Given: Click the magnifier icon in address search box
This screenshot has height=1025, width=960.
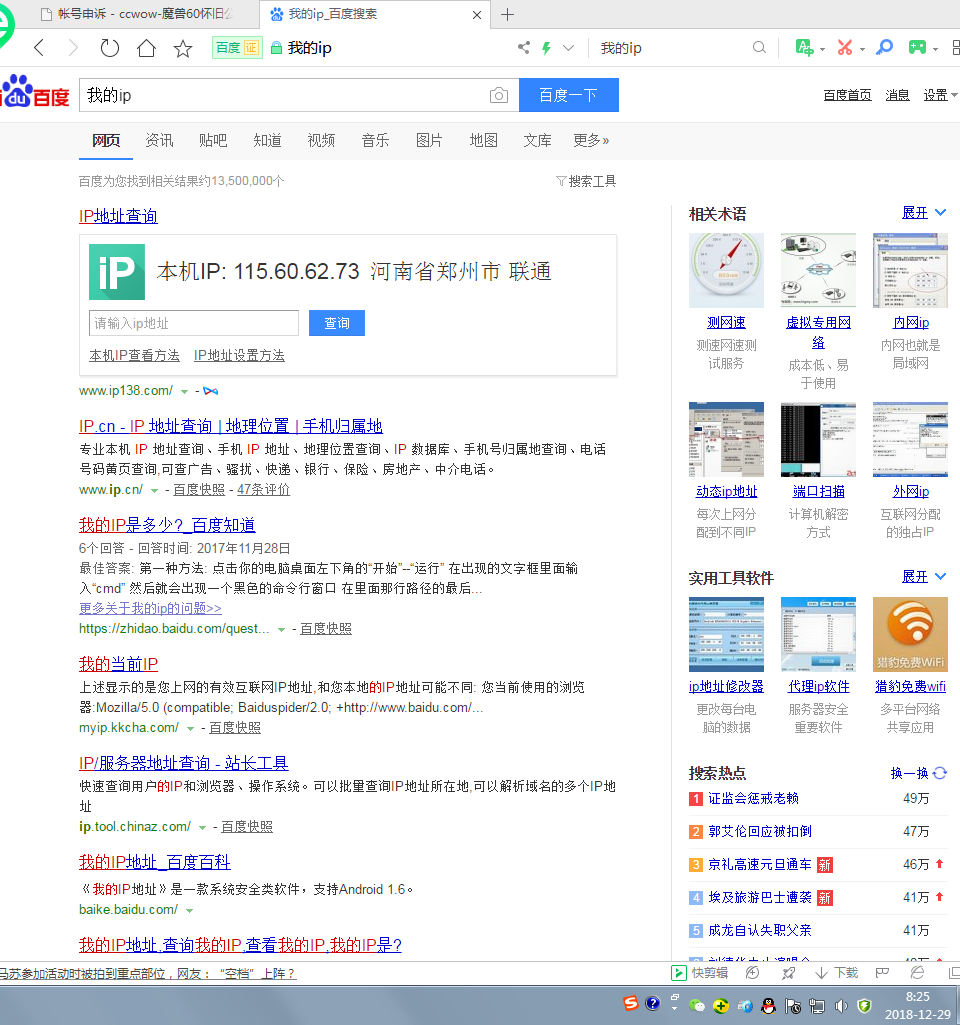Looking at the screenshot, I should click(760, 48).
